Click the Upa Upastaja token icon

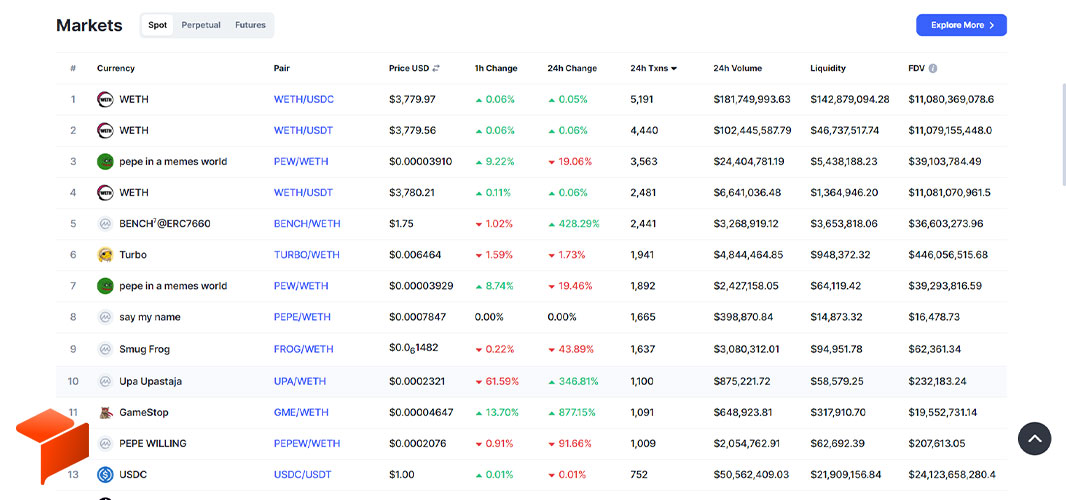(x=105, y=381)
